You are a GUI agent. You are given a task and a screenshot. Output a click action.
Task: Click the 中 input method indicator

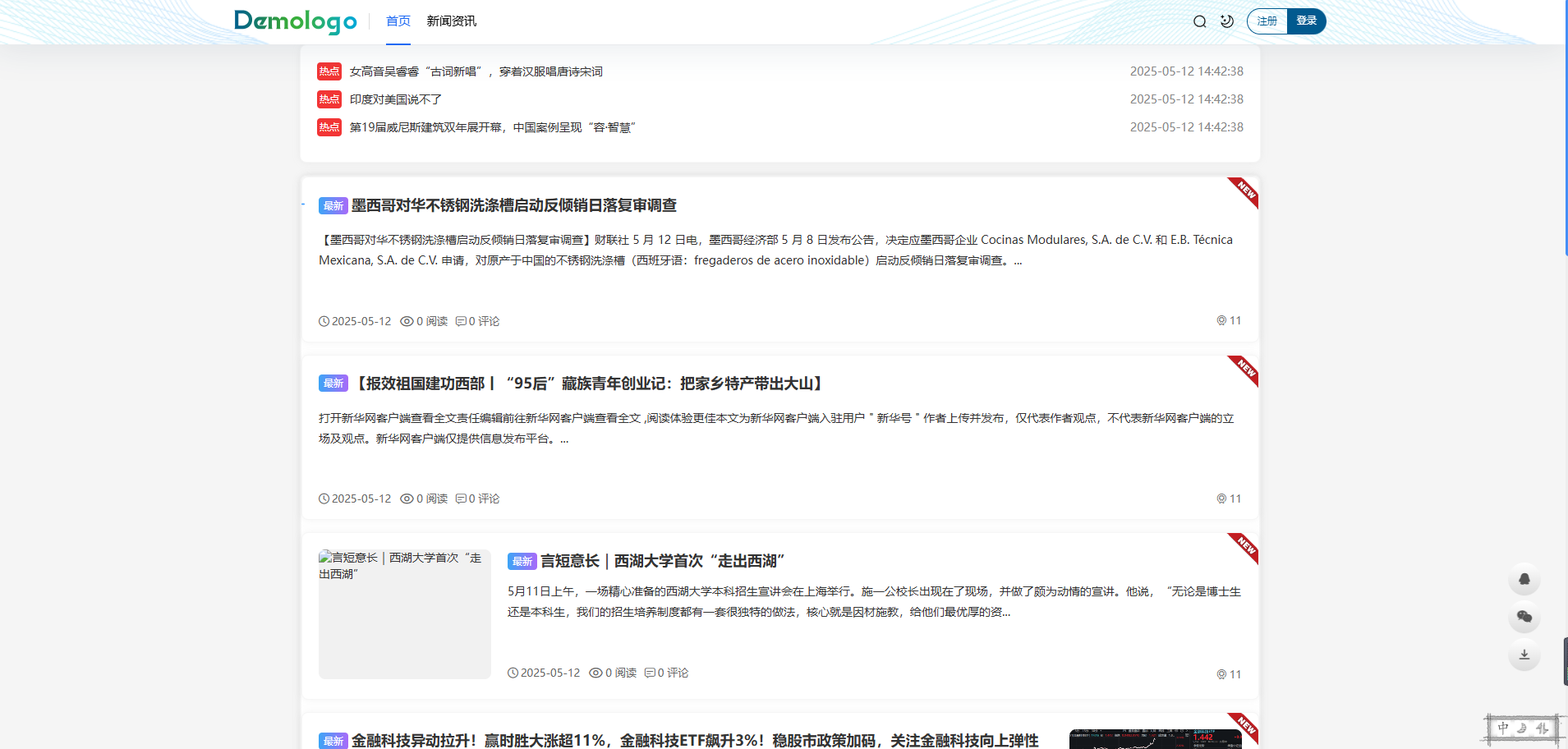[1502, 728]
